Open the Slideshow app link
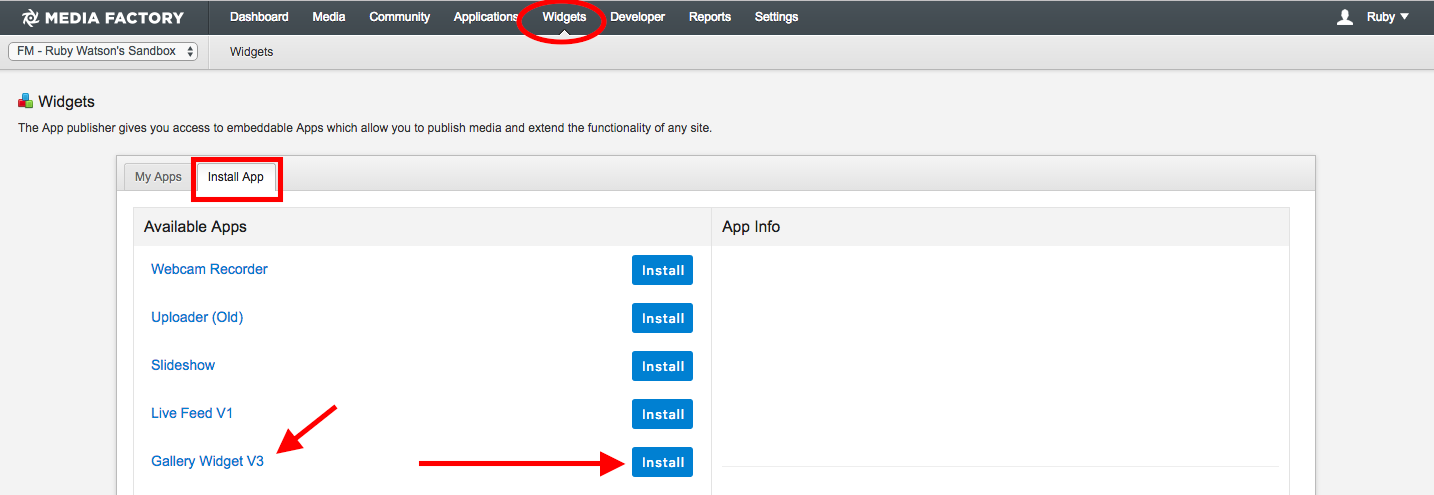1434x495 pixels. point(183,365)
